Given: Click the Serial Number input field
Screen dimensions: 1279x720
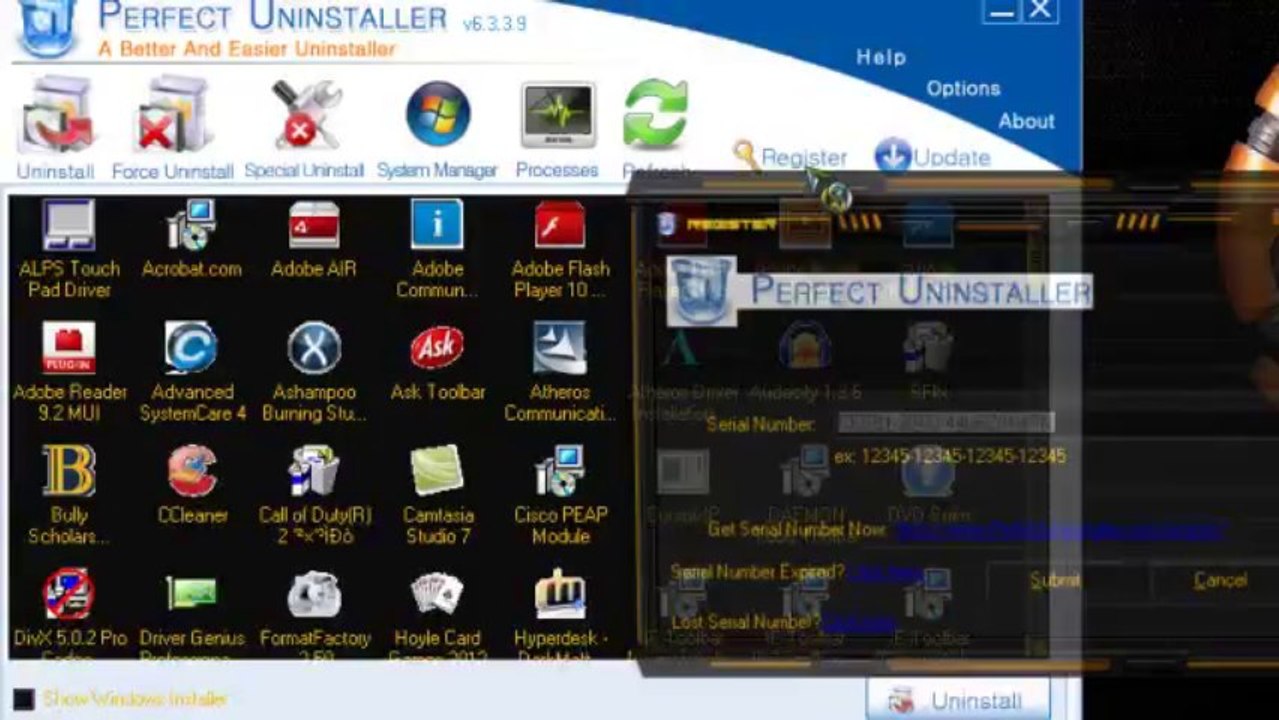Looking at the screenshot, I should (945, 423).
